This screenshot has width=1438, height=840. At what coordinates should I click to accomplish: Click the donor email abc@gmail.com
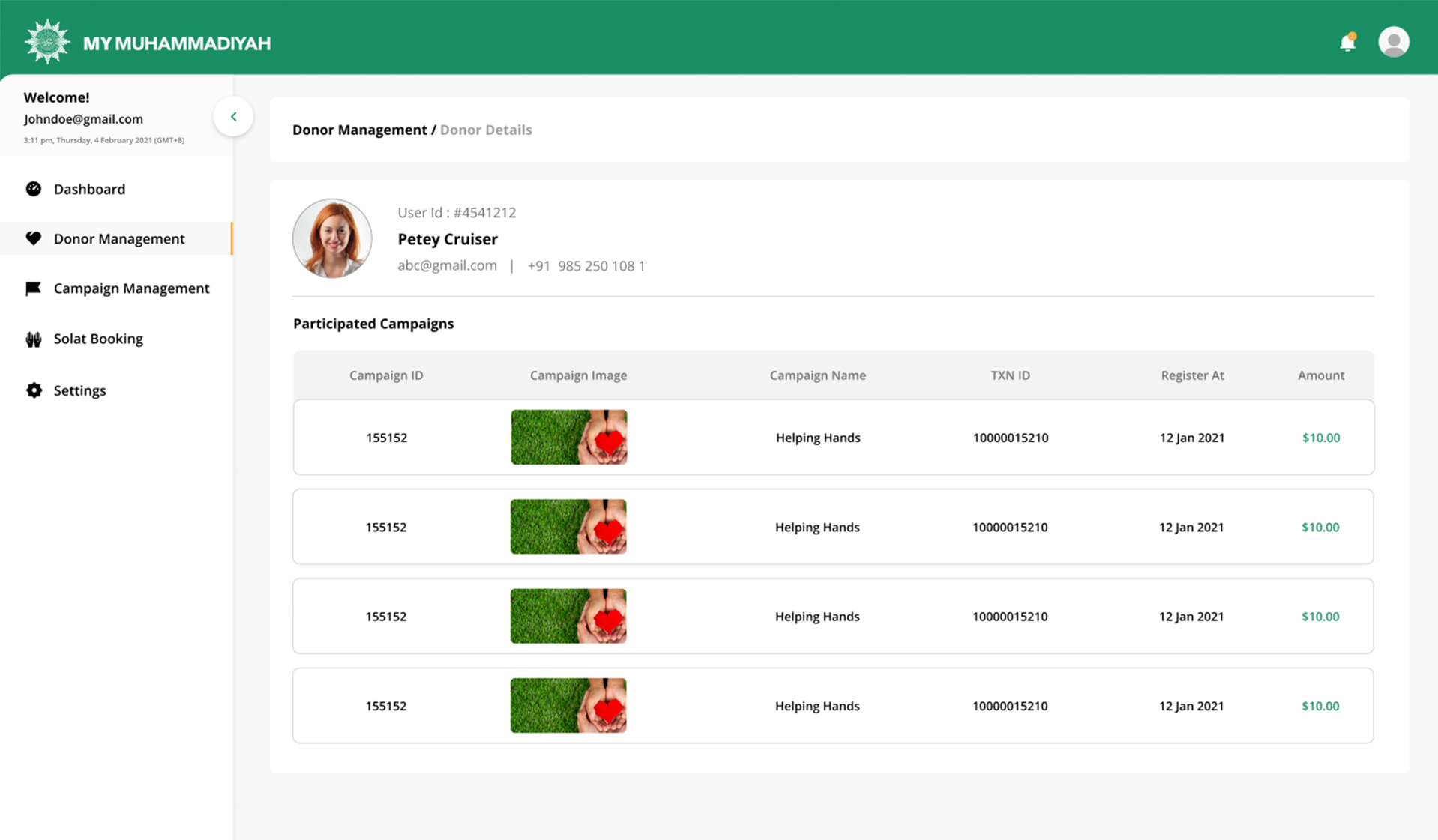(447, 265)
